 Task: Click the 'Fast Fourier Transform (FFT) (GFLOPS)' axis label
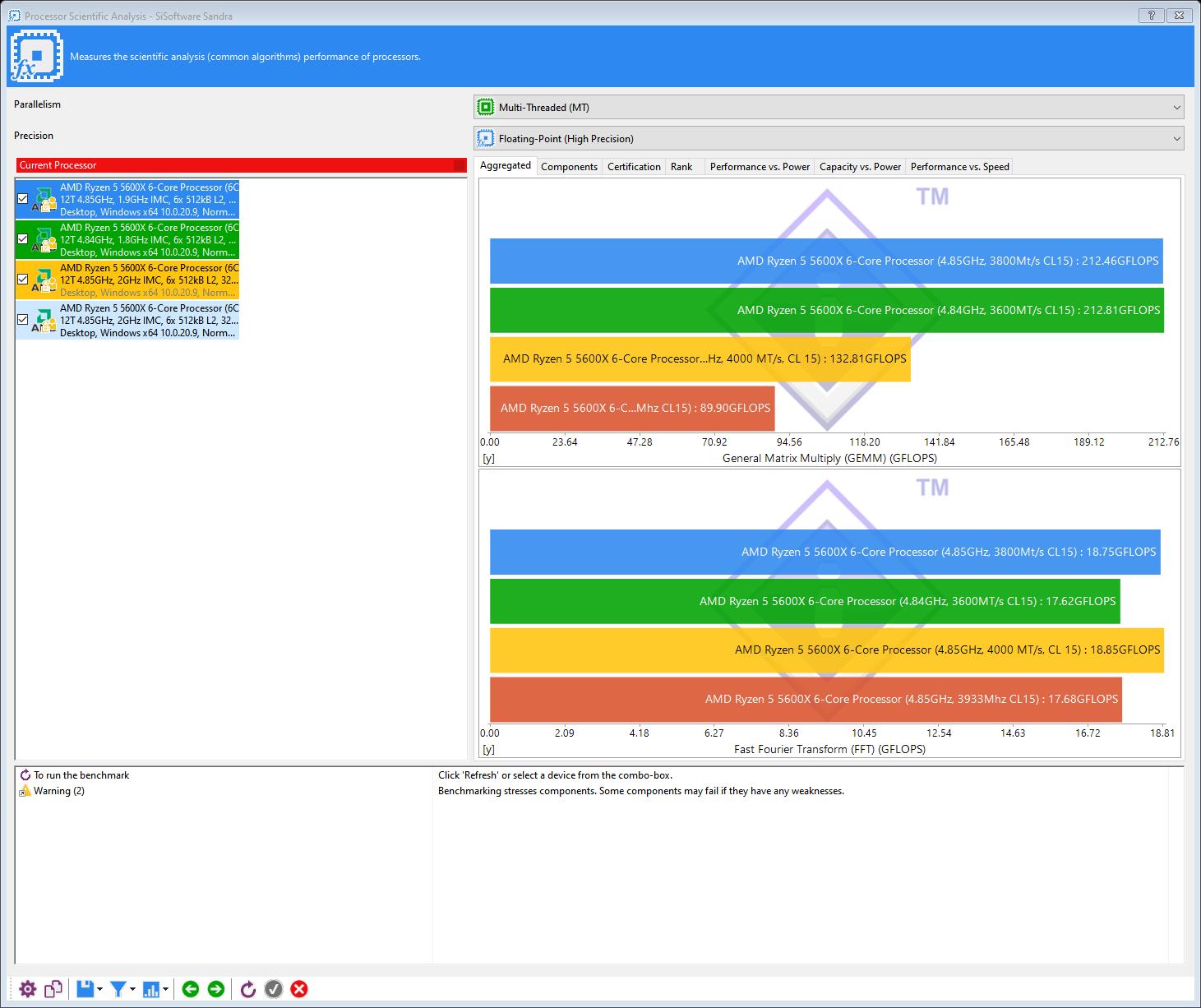pos(829,749)
